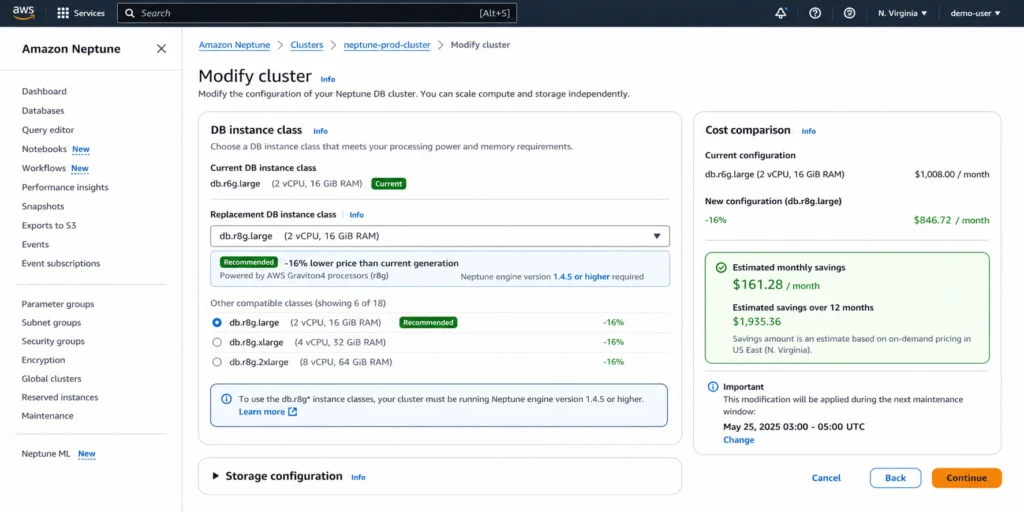Image resolution: width=1024 pixels, height=512 pixels.
Task: Click the external link icon by Learn more
Action: click(293, 412)
